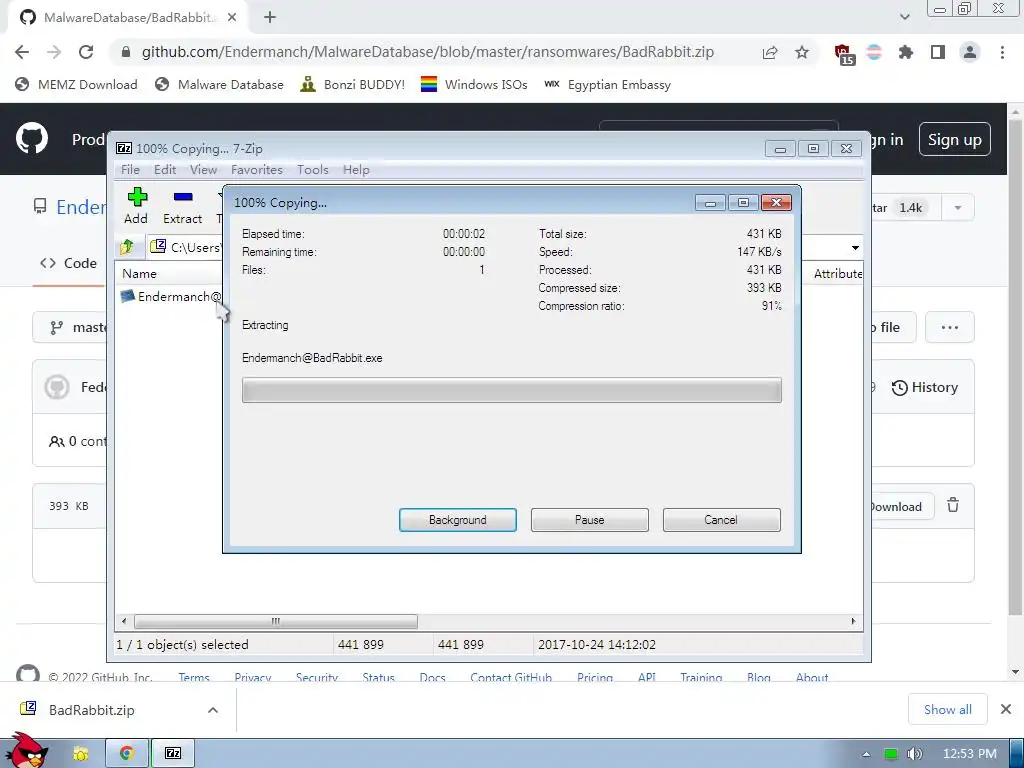Toggle the Chrome side panel icon
The width and height of the screenshot is (1024, 768).
[938, 52]
